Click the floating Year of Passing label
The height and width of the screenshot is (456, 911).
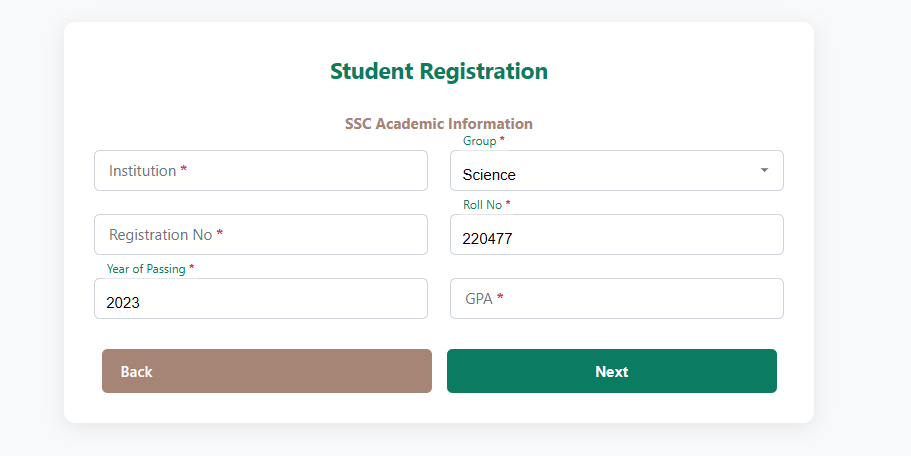pos(146,269)
